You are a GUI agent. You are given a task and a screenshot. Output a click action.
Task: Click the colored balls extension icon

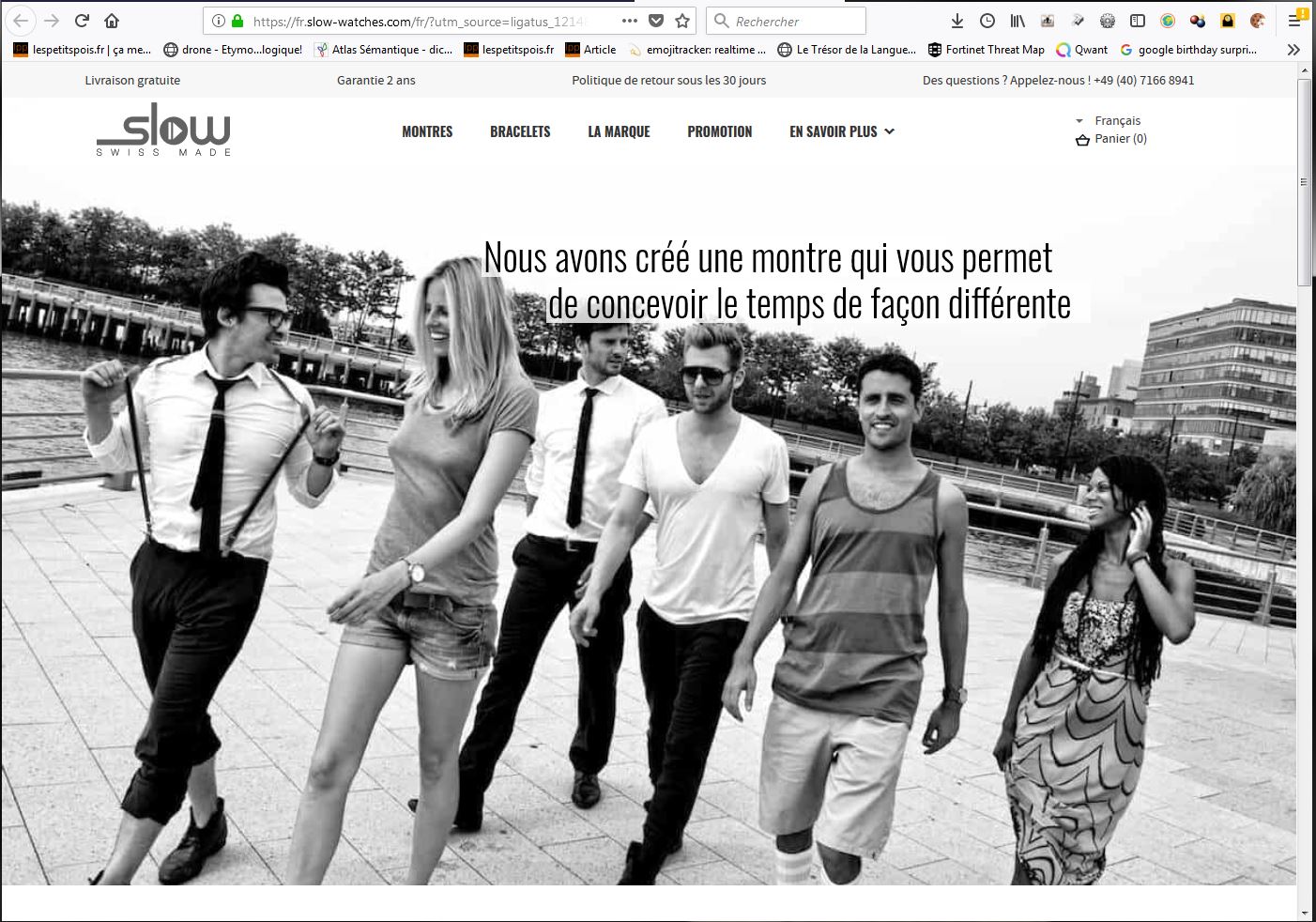[1198, 21]
